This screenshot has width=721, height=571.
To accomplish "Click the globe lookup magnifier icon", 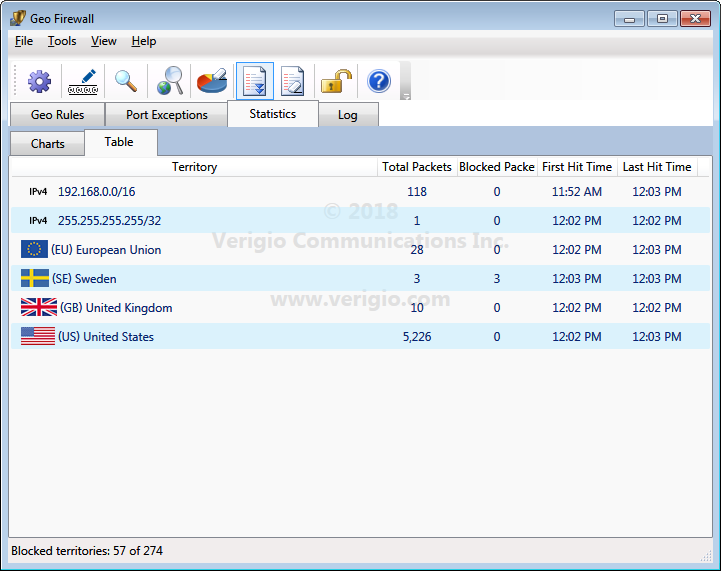I will pos(170,81).
